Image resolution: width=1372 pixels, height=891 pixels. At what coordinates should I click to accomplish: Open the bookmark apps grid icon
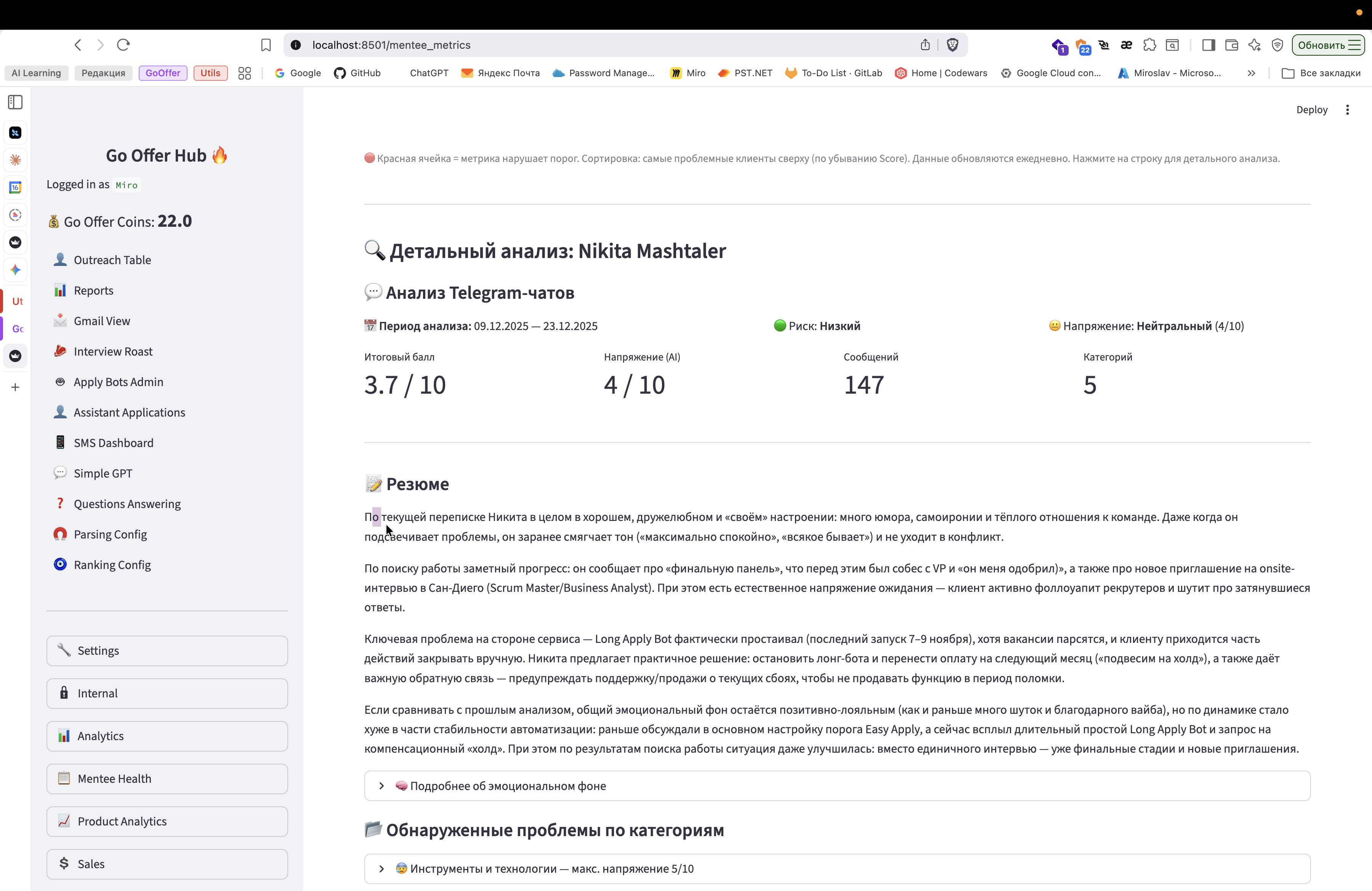click(x=244, y=73)
